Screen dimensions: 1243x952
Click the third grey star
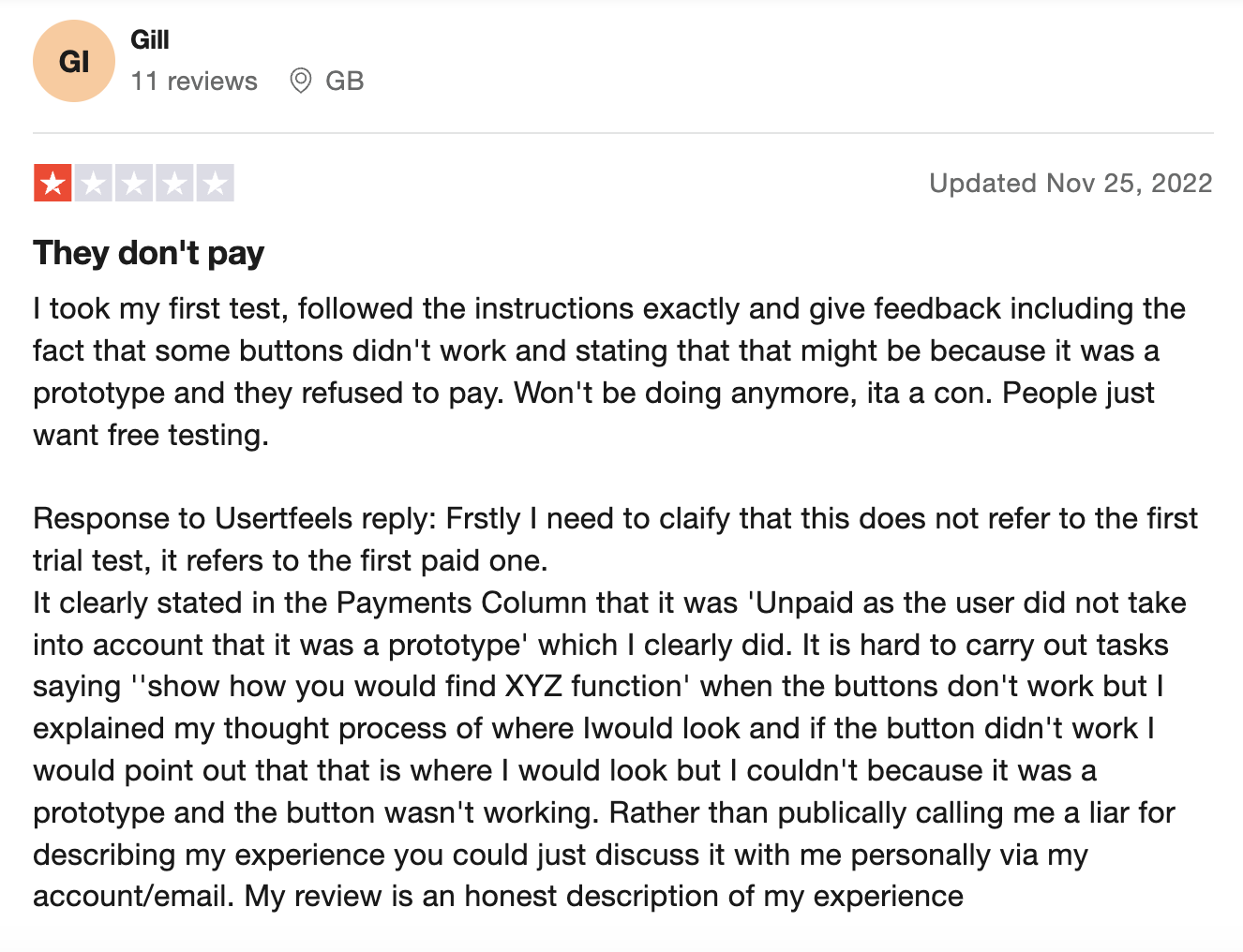tap(134, 183)
